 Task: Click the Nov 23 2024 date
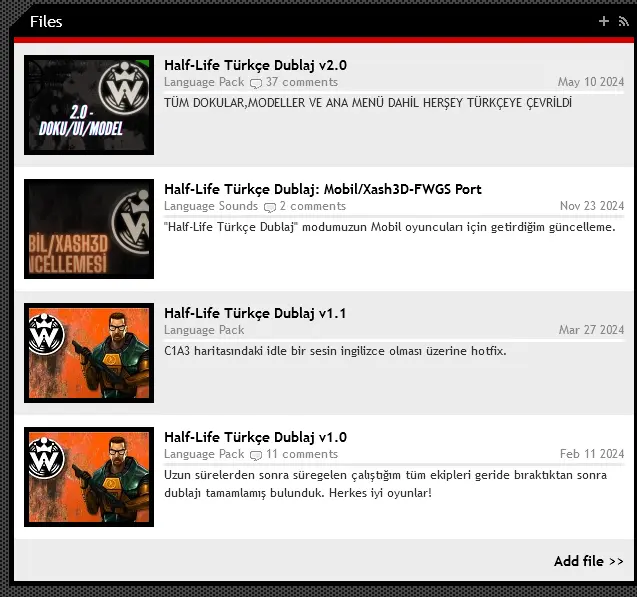tap(592, 206)
